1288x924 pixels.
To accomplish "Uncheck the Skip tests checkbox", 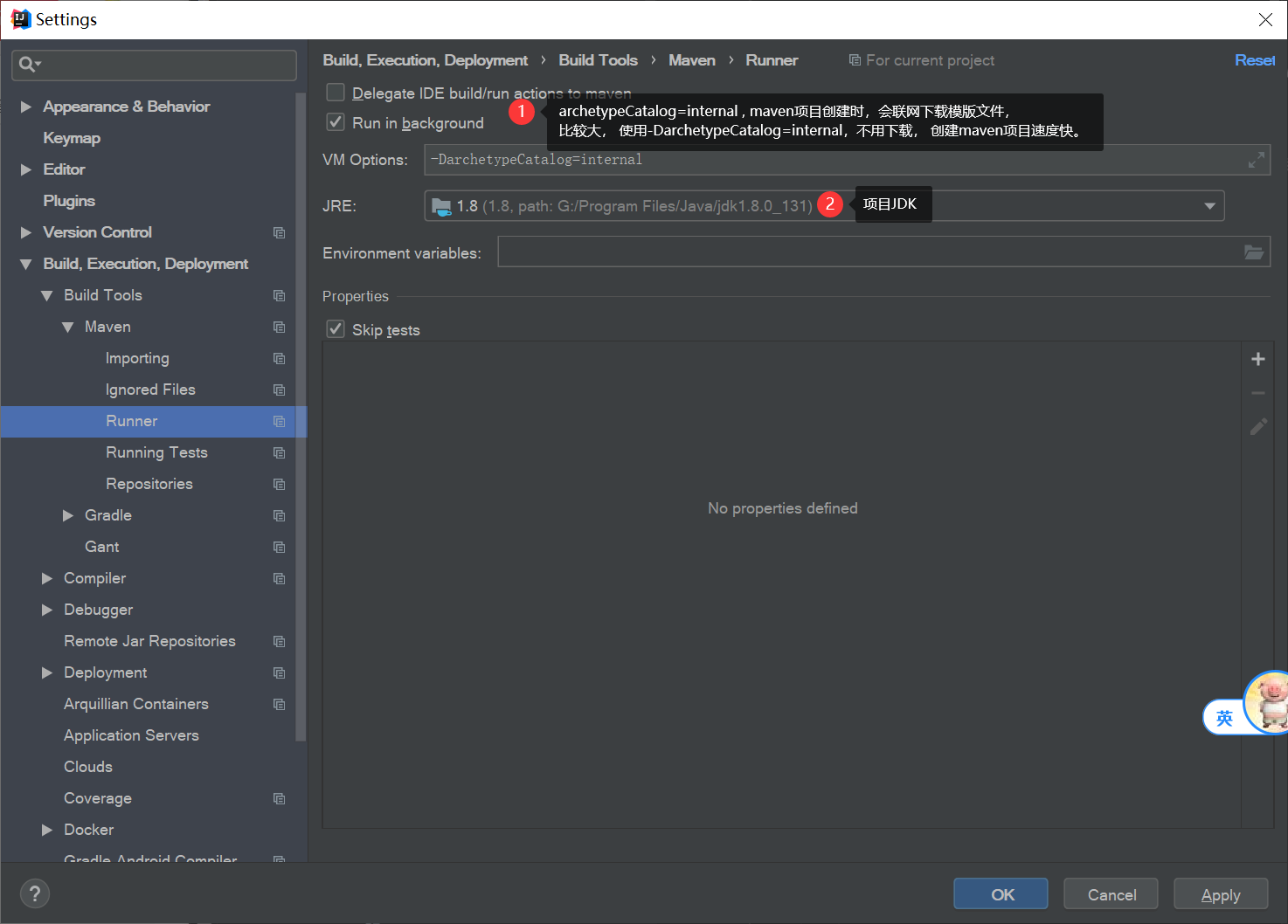I will (336, 329).
